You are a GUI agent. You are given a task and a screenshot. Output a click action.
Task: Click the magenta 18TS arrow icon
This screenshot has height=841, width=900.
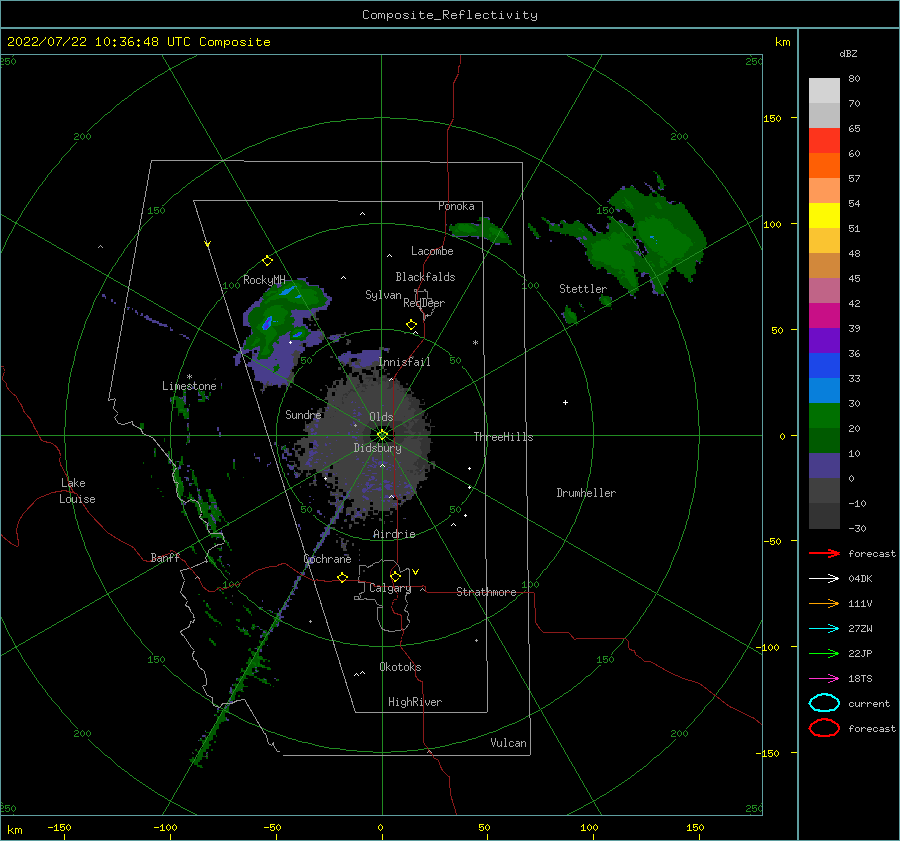click(824, 679)
